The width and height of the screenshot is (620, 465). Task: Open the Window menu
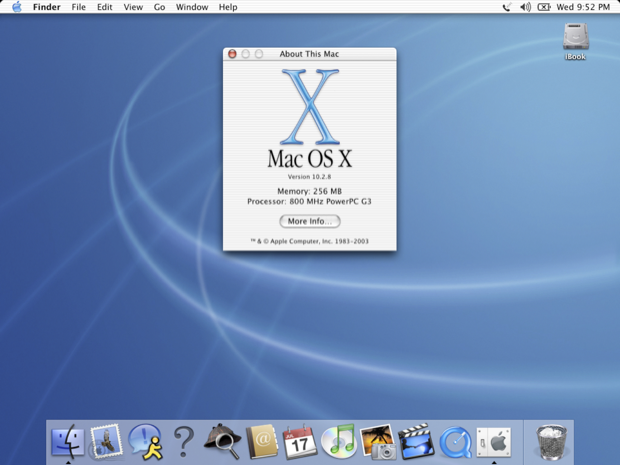[192, 7]
